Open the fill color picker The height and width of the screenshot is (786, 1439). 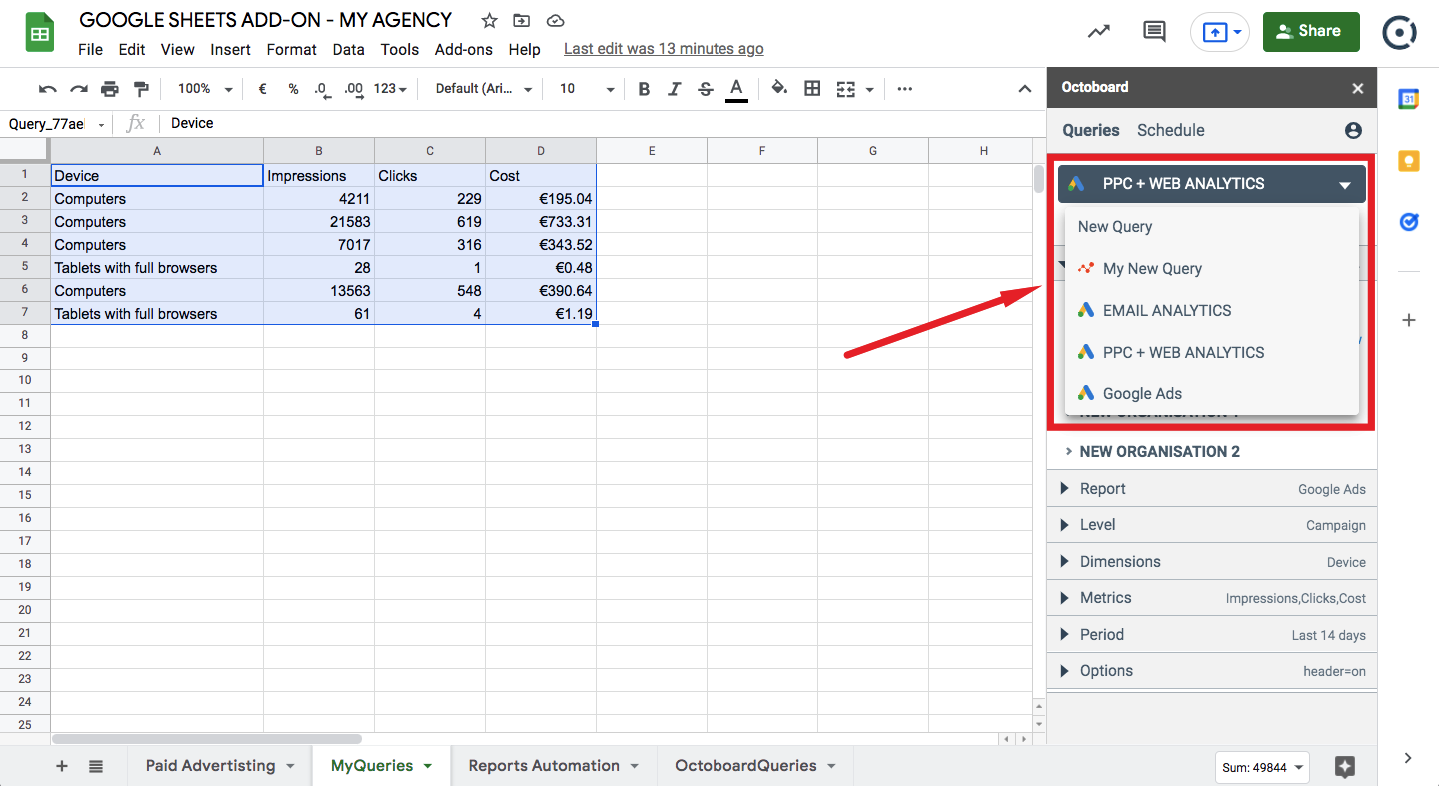(x=779, y=88)
